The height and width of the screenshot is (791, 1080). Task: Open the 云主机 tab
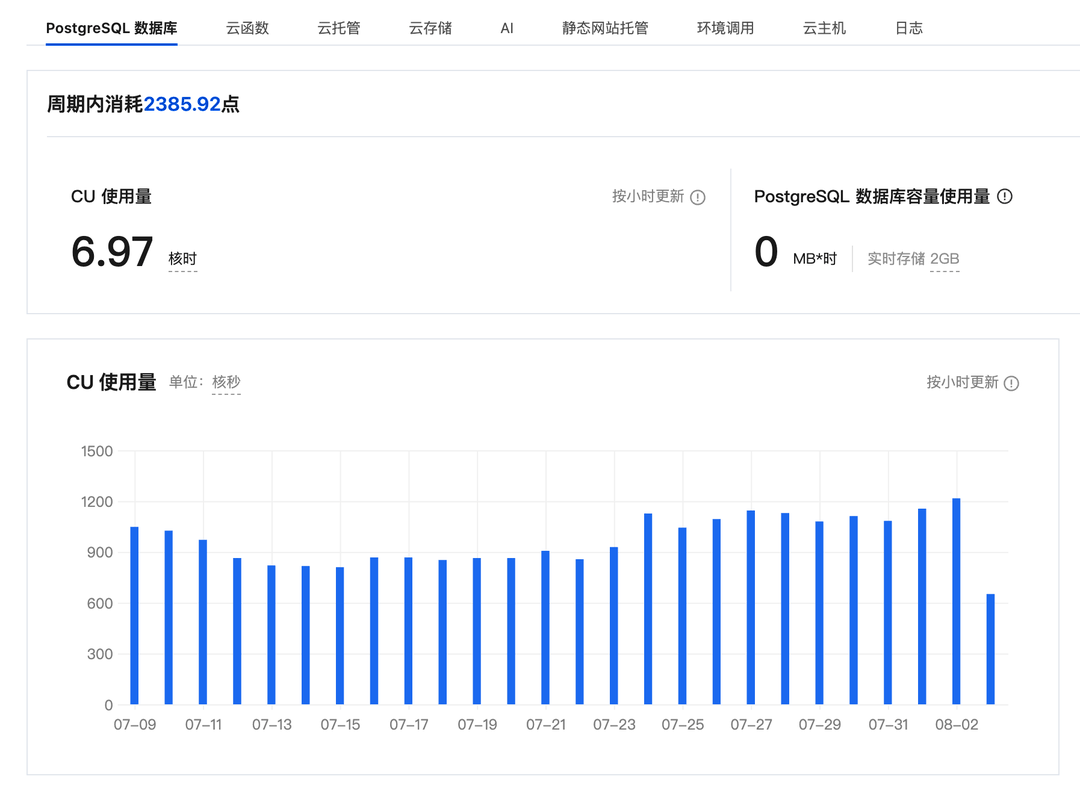[824, 28]
